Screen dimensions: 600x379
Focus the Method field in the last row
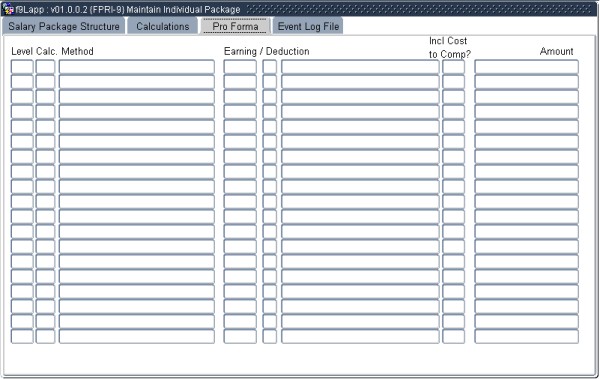coord(137,337)
